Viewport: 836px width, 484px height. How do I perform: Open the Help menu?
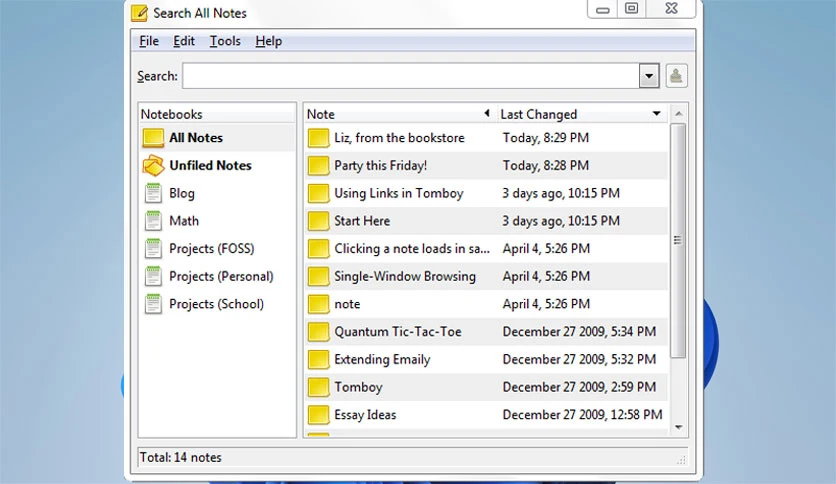tap(269, 41)
